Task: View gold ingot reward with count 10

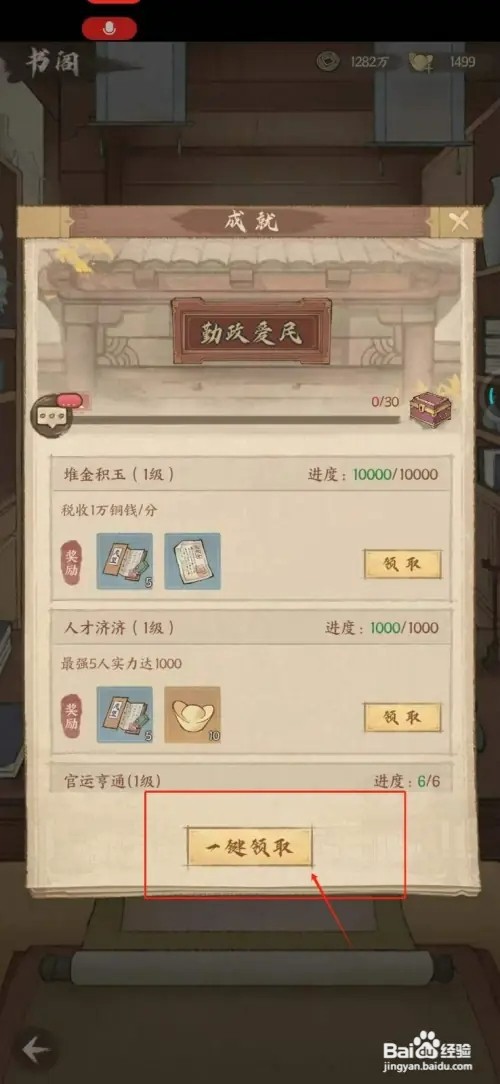Action: [x=192, y=714]
